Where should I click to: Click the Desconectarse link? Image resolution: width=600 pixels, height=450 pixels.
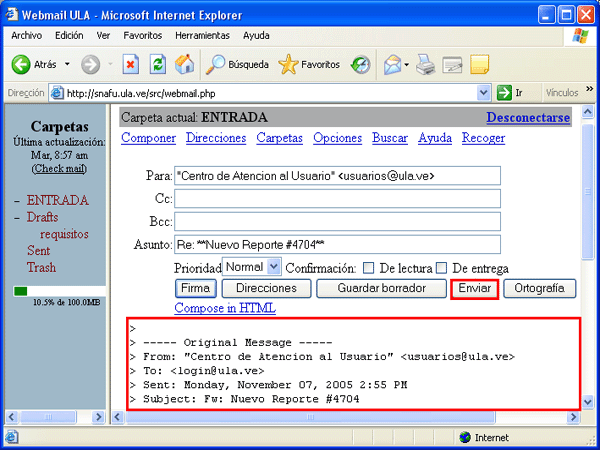pos(528,117)
